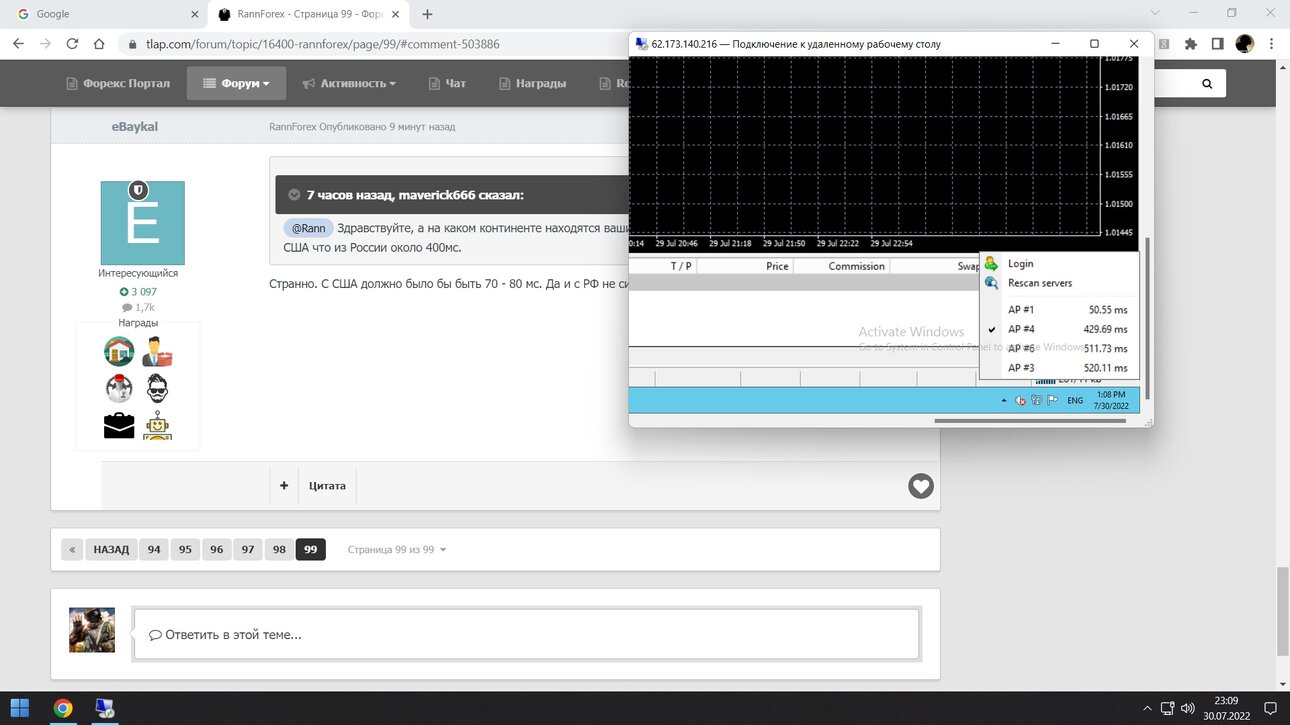The height and width of the screenshot is (725, 1290).
Task: Switch to the Google browser tab
Action: pyautogui.click(x=104, y=14)
